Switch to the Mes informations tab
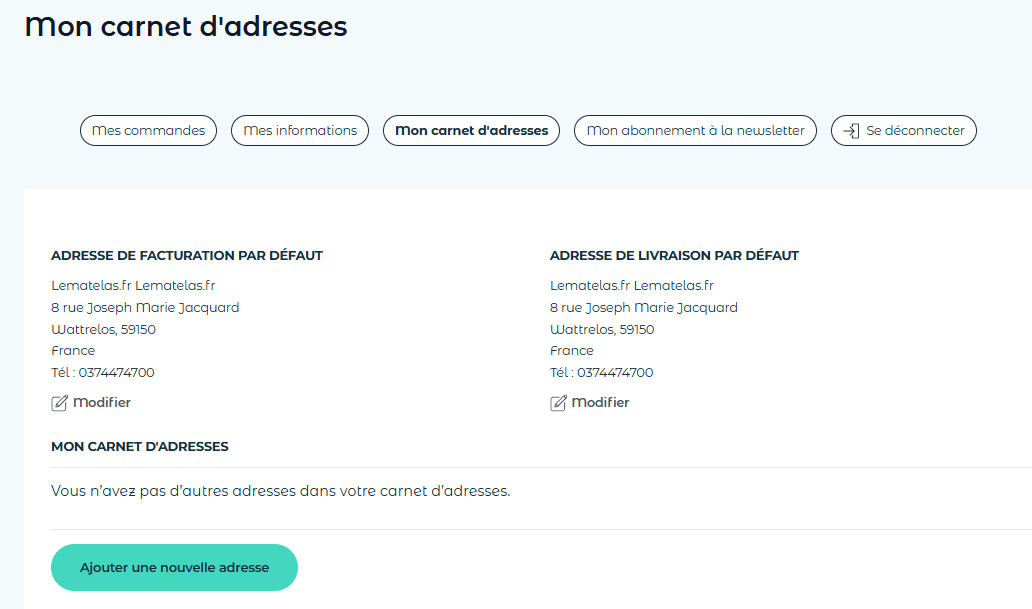Screen dimensions: 1032x609 pos(300,131)
